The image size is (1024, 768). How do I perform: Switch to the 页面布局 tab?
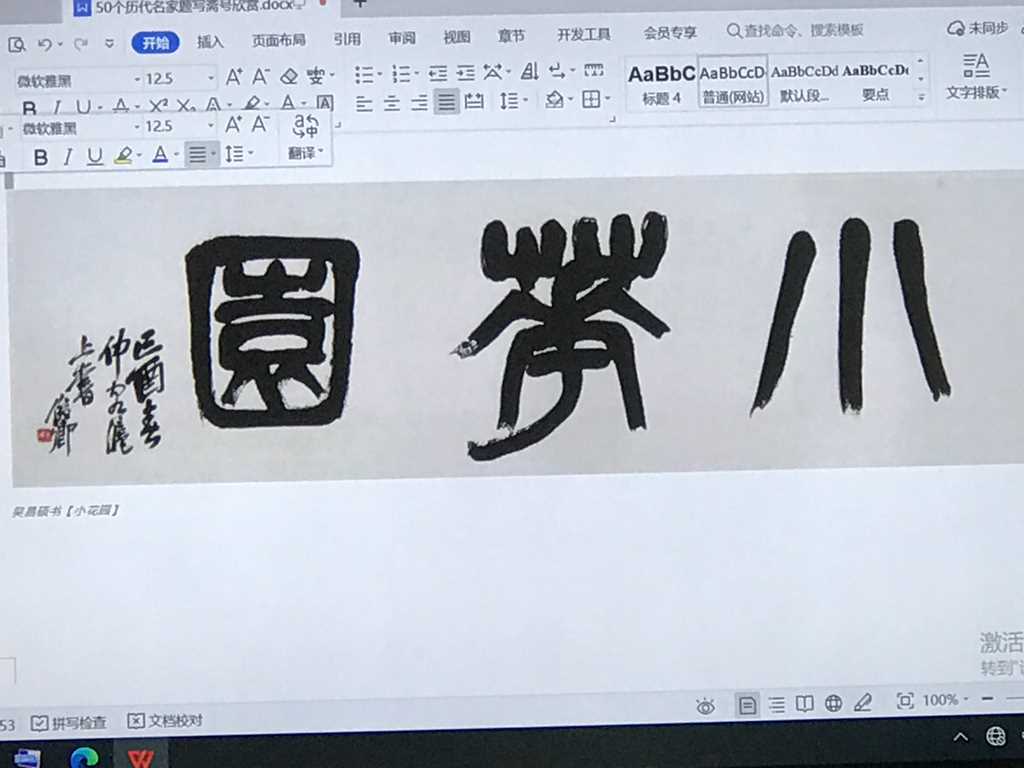click(278, 41)
